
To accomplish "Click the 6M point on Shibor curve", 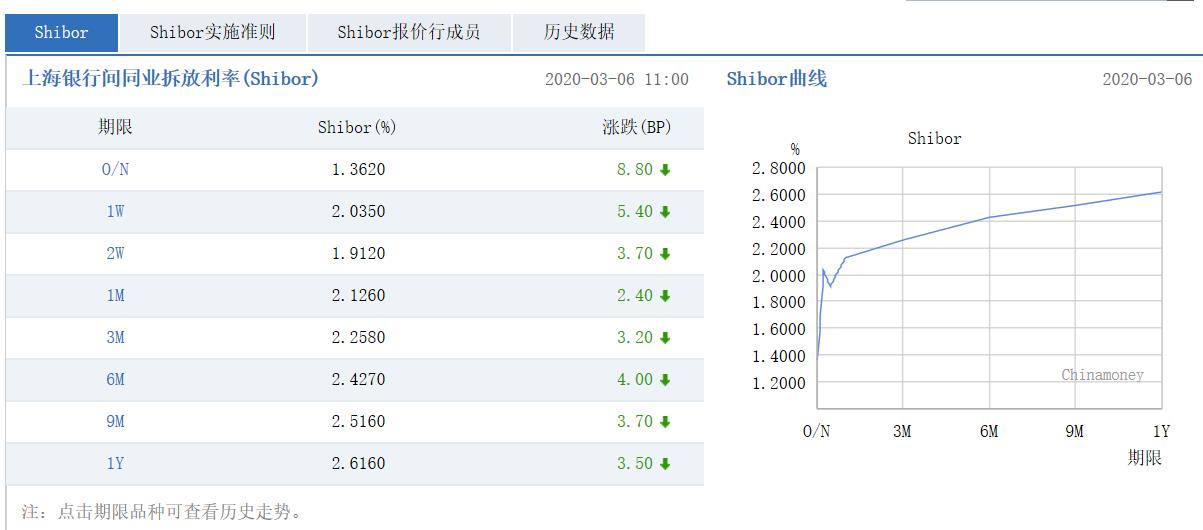I will tap(989, 217).
